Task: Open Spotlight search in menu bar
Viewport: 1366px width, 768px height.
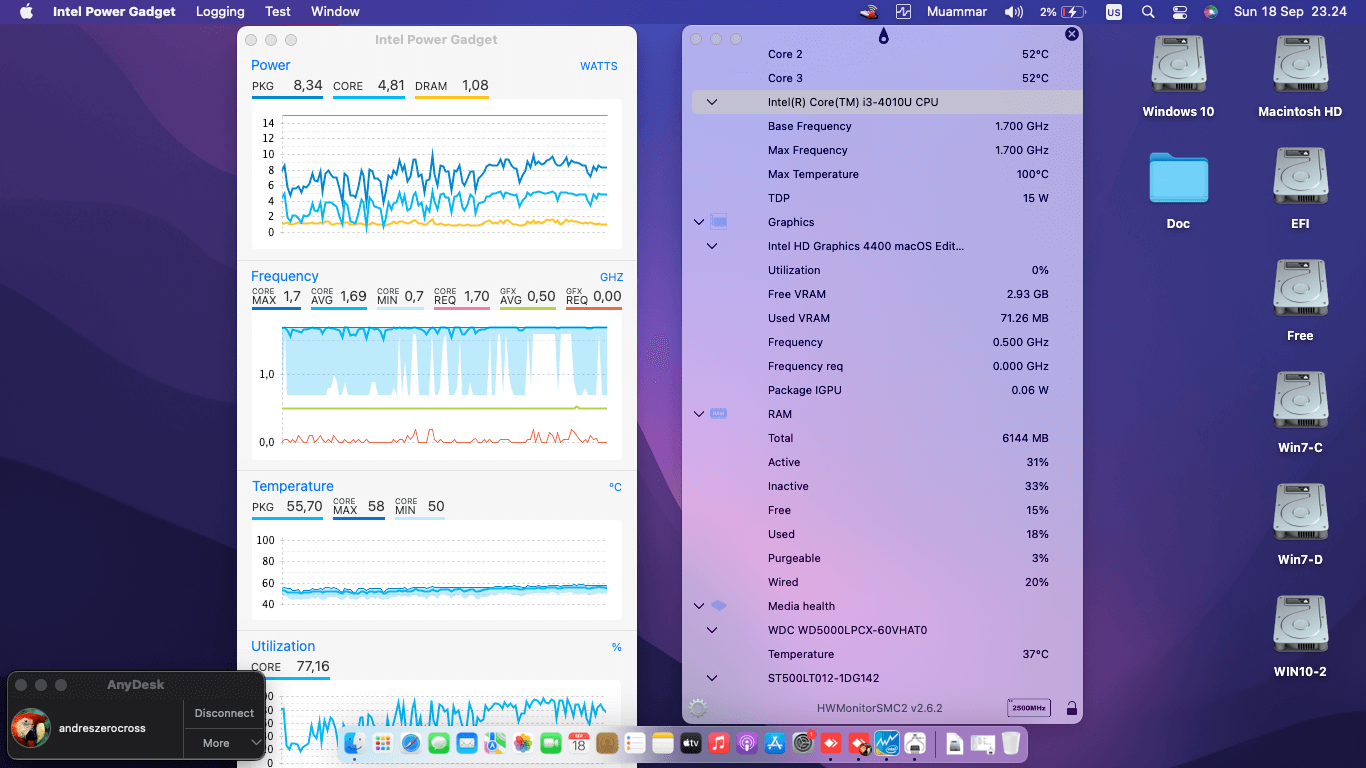Action: point(1148,12)
